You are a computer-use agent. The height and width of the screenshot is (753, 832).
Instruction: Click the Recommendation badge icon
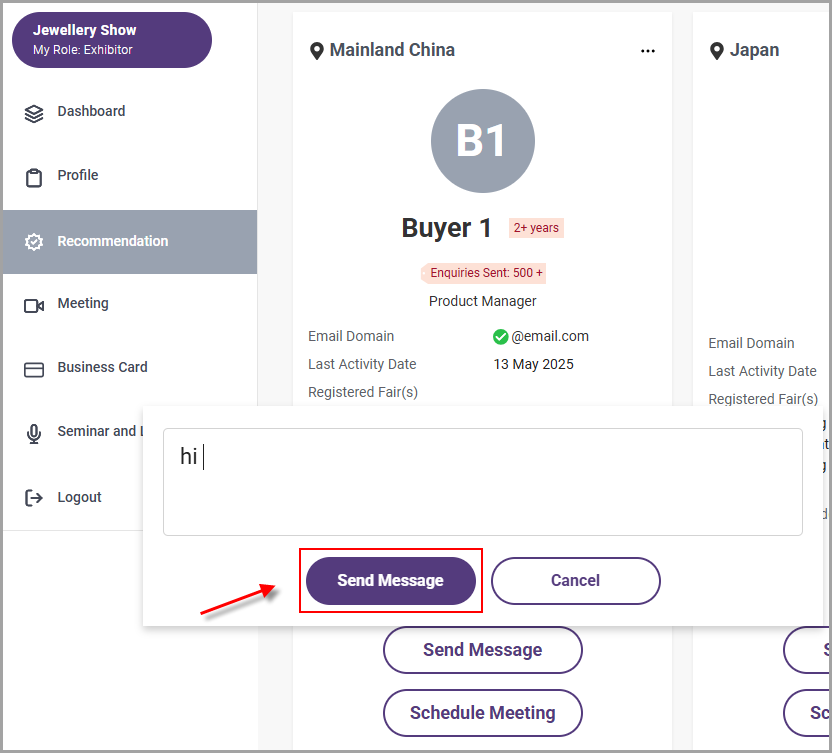coord(34,242)
